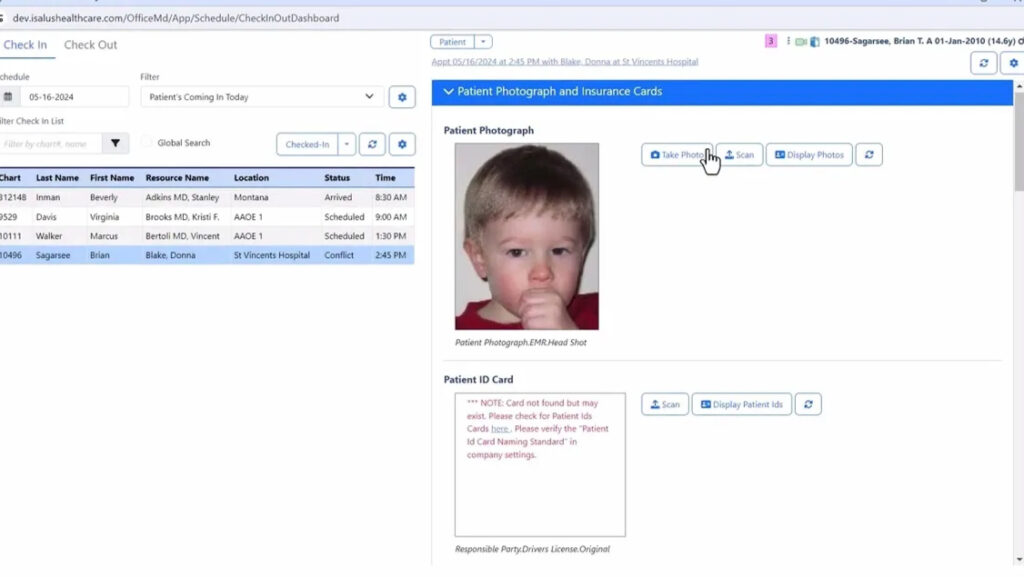
Task: Collapse the Patient Photograph and Insurance Cards section
Action: 449,91
